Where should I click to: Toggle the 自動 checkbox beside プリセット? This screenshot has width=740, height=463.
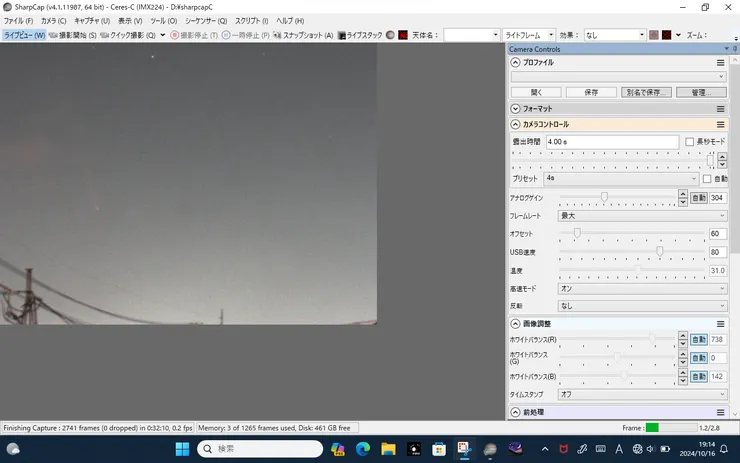pyautogui.click(x=707, y=179)
